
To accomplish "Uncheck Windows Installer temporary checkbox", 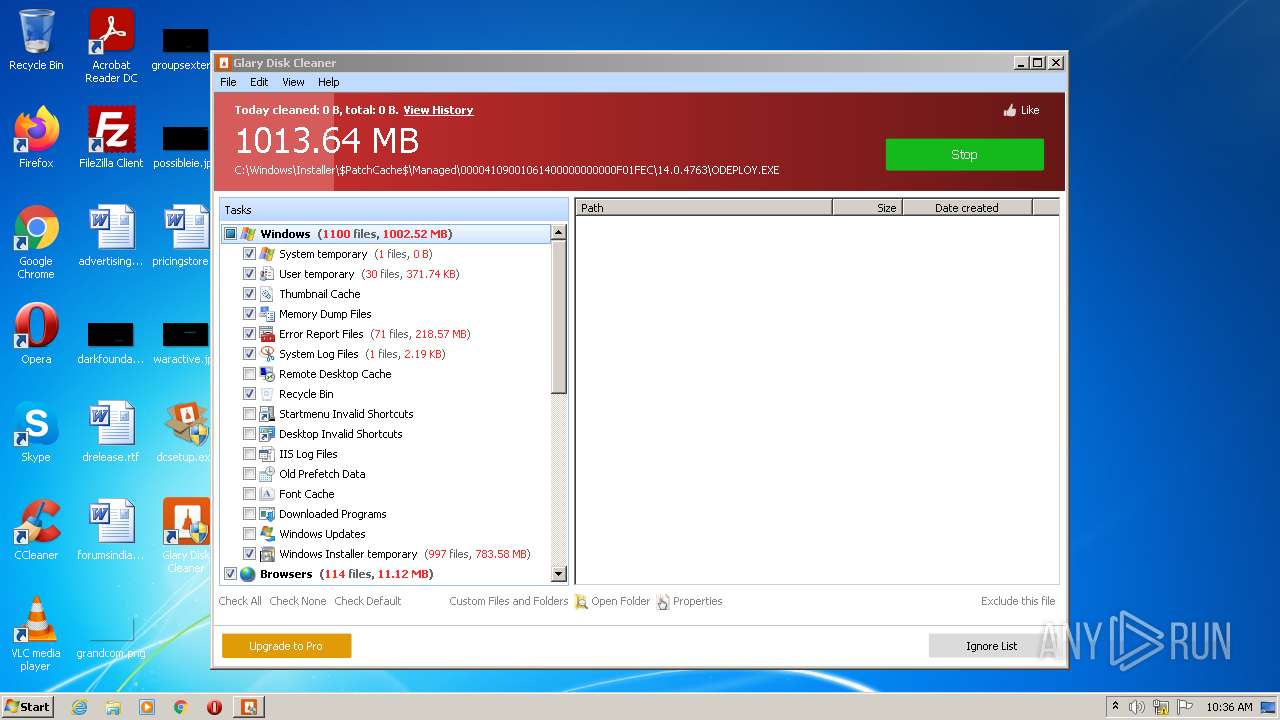I will 250,554.
